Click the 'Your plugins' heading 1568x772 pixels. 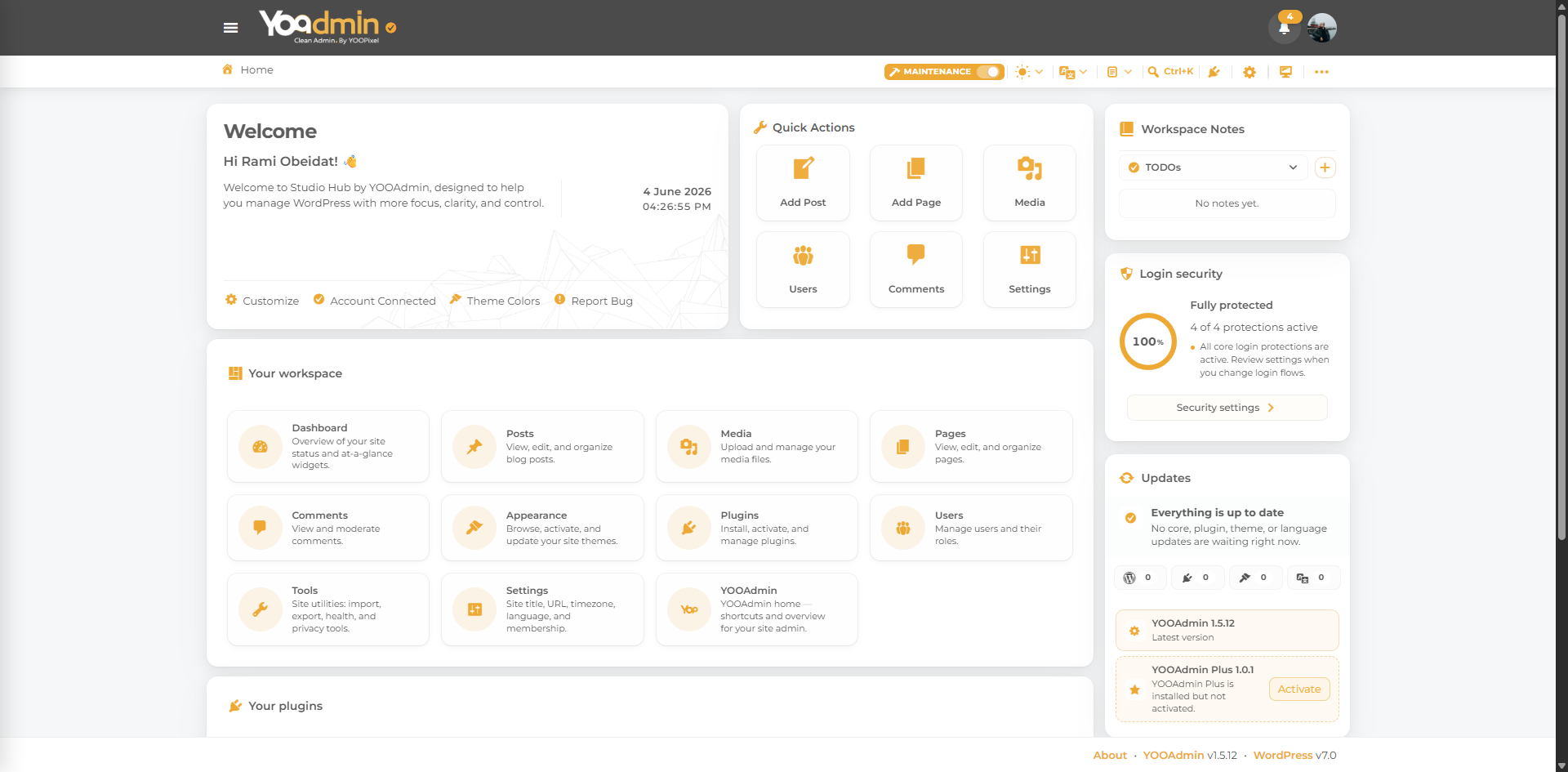tap(285, 706)
